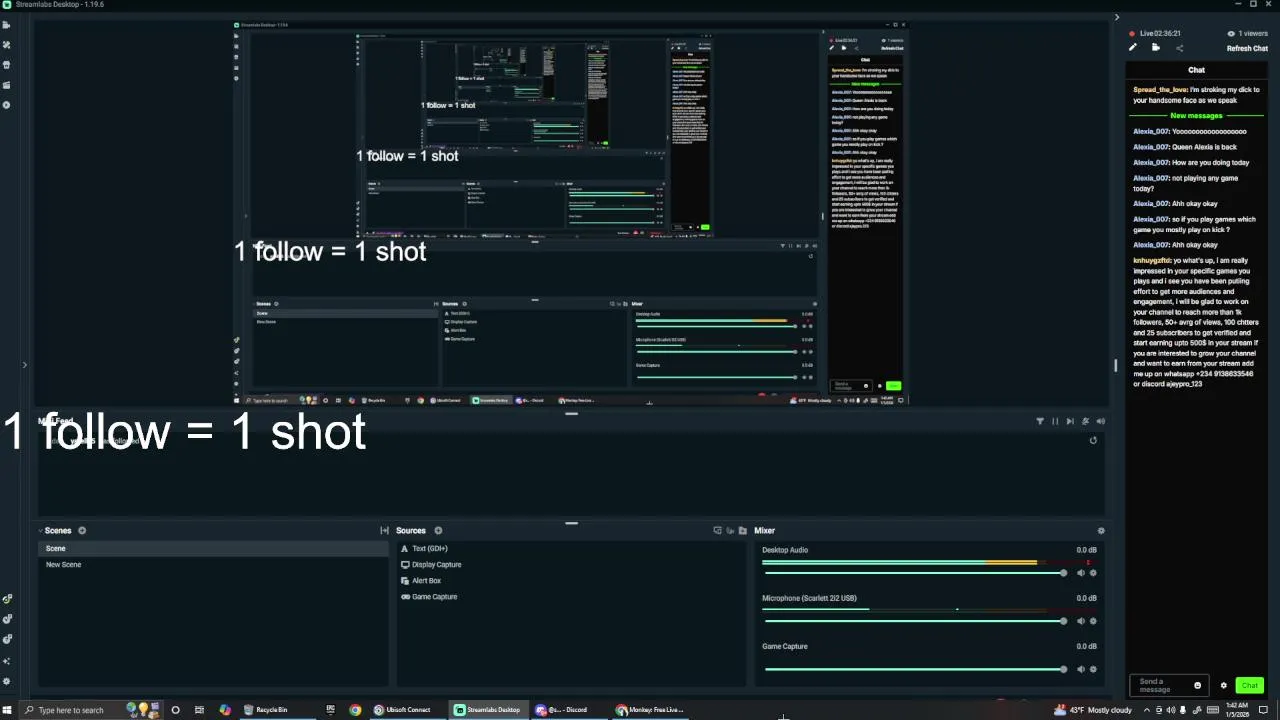The image size is (1280, 720).
Task: Open chat settings gear next to the Chat button
Action: pyautogui.click(x=1223, y=686)
